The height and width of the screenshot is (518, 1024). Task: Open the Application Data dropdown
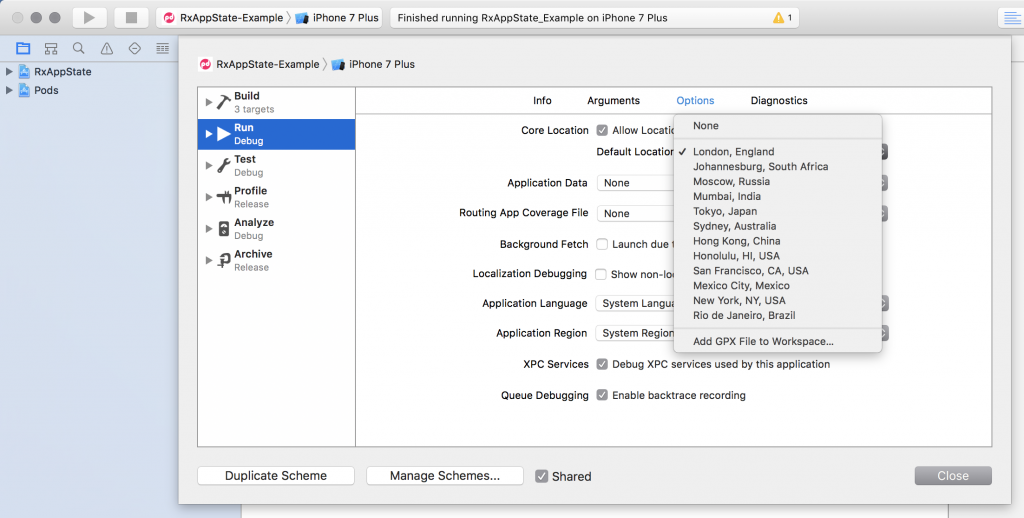742,183
